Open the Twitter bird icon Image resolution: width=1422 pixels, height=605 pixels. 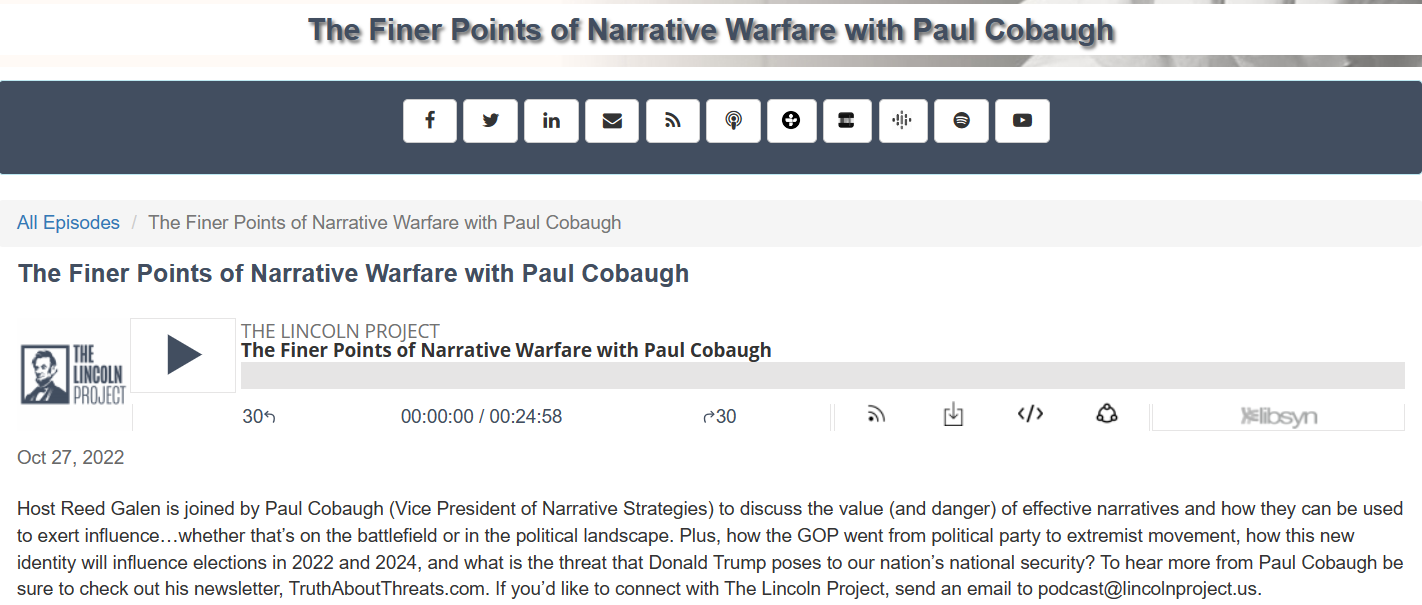(491, 121)
